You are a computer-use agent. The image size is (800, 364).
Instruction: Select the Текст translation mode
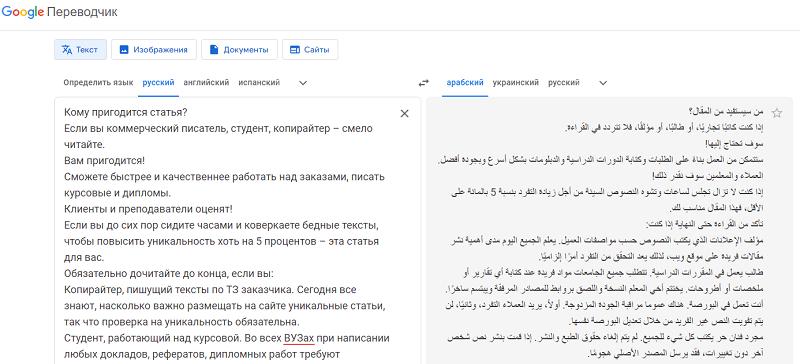click(x=80, y=50)
